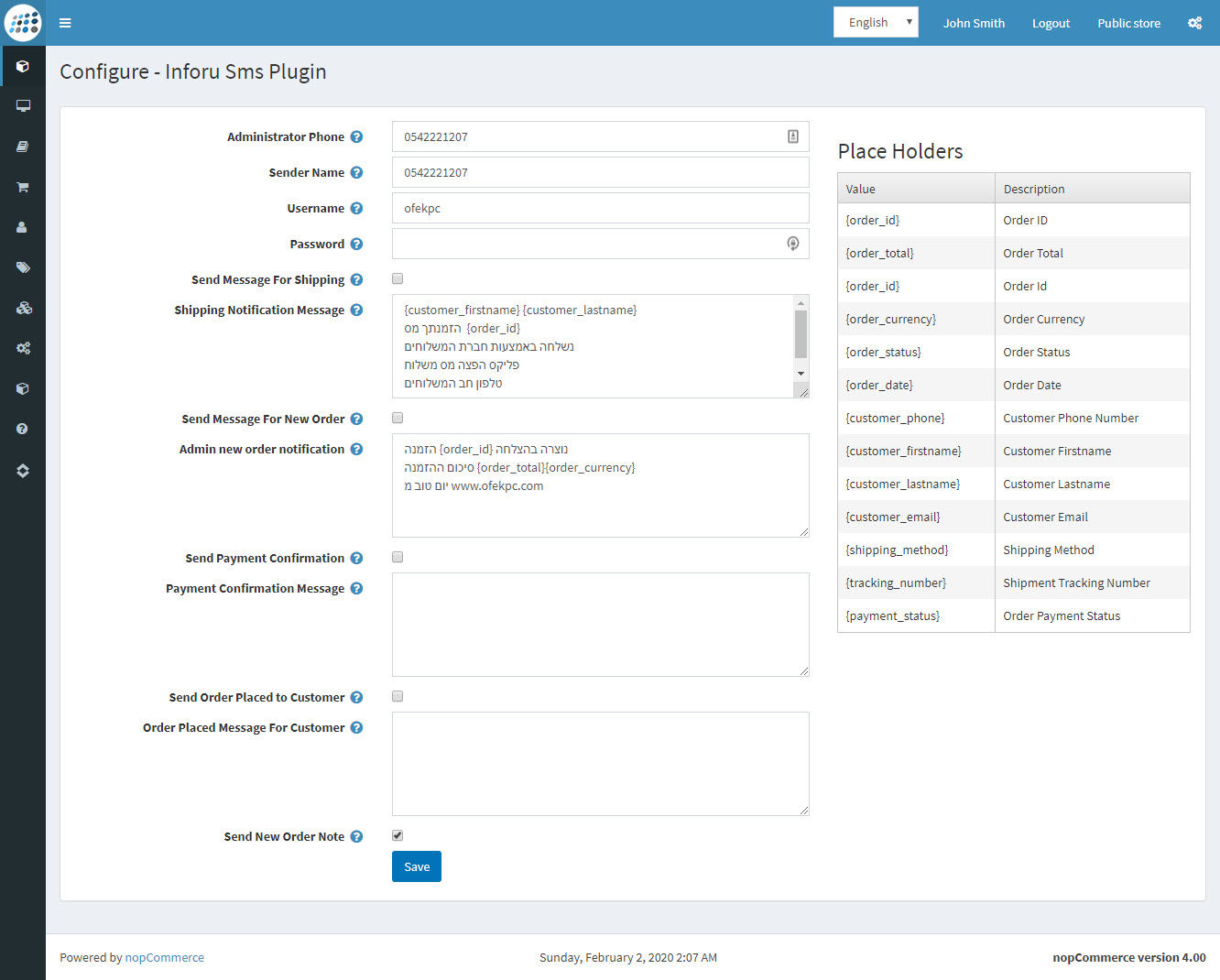Open the nopCommerce footer link
Screen dimensions: 1220x980
[165, 957]
